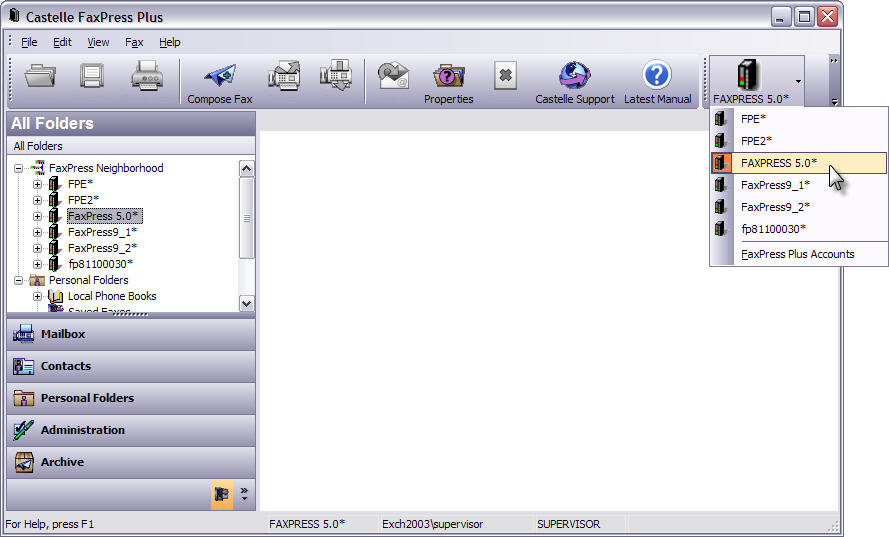Image resolution: width=889 pixels, height=537 pixels.
Task: Open the Administration navigation pane button
Action: click(131, 430)
